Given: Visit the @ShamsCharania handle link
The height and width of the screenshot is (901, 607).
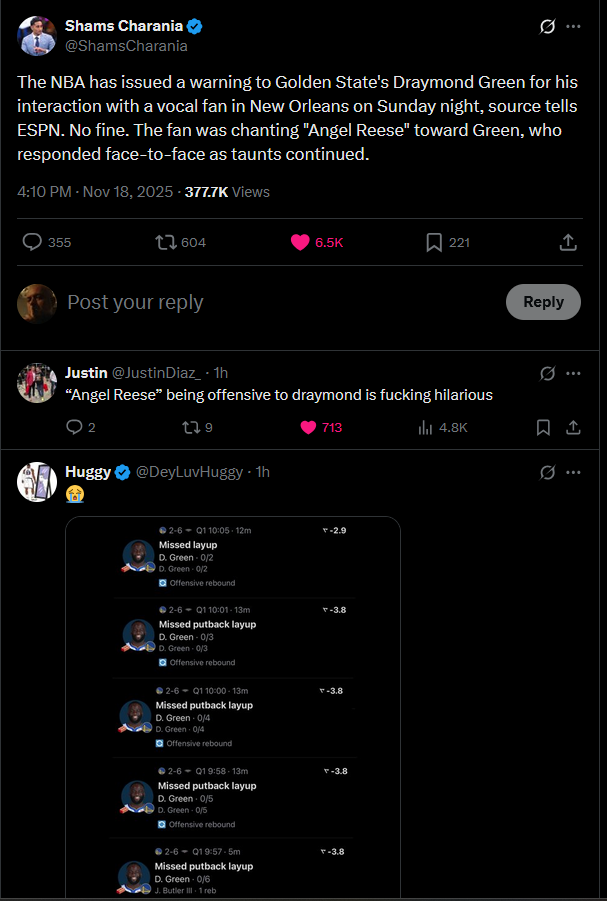Looking at the screenshot, I should pyautogui.click(x=126, y=45).
